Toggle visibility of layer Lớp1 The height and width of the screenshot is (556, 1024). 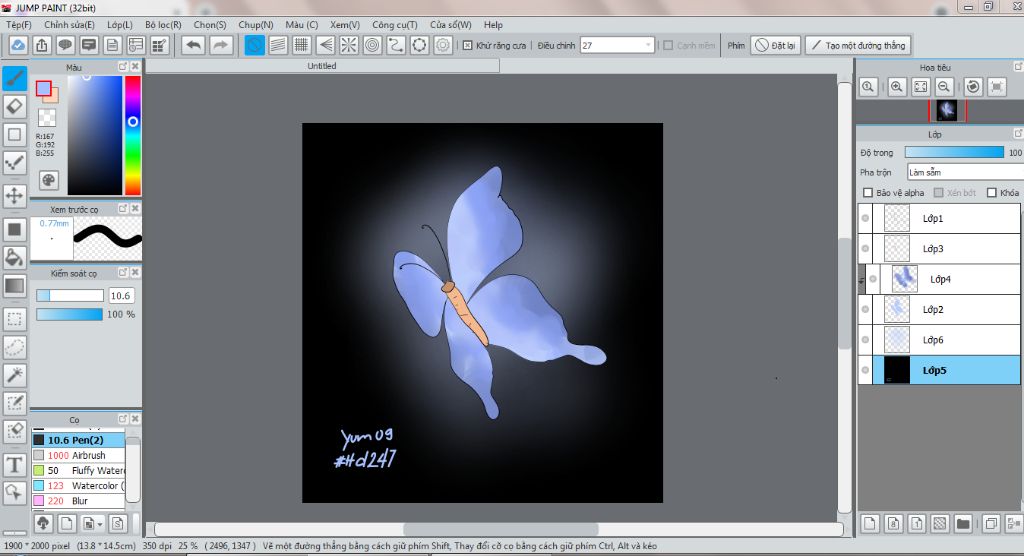tap(865, 218)
